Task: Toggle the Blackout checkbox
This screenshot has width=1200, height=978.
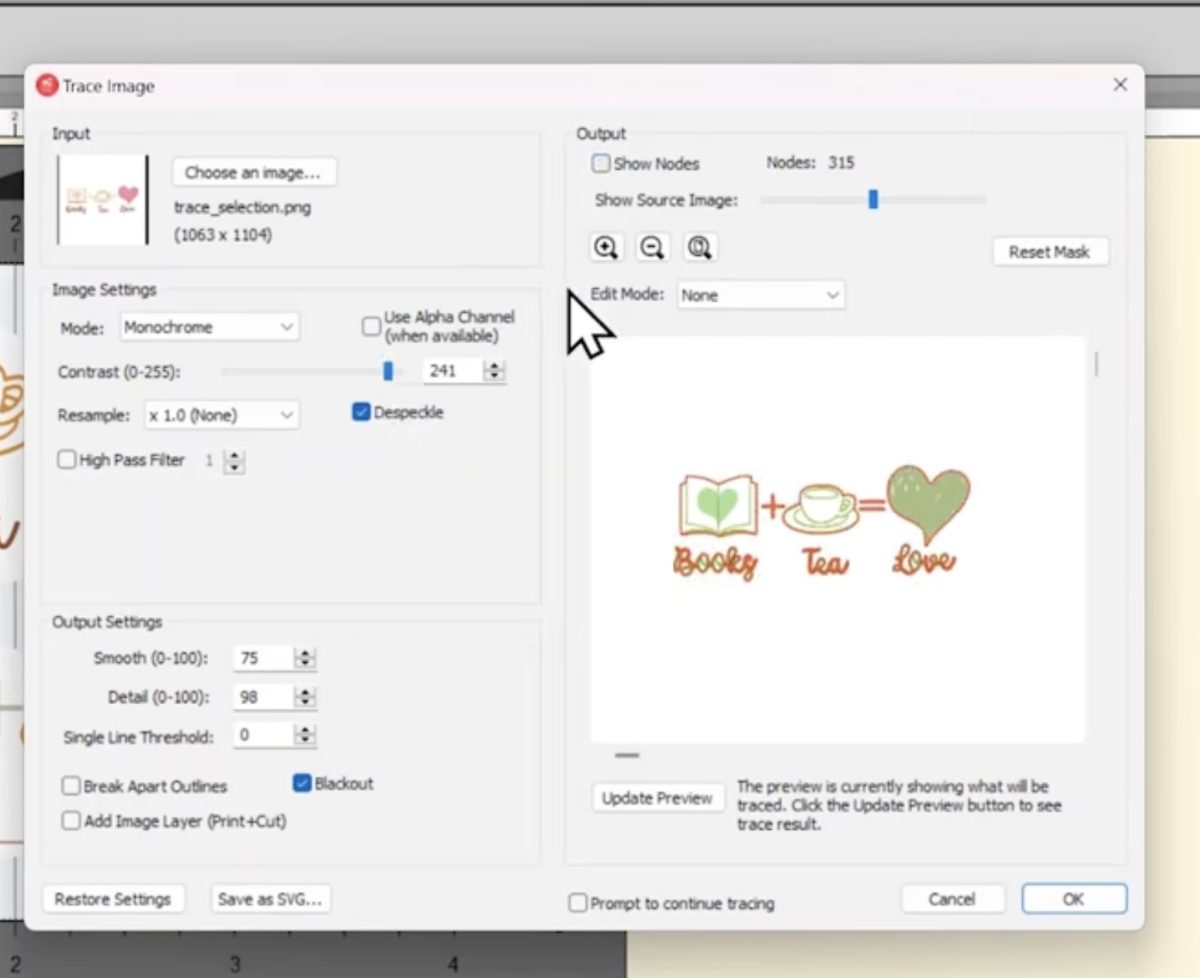Action: click(x=302, y=783)
